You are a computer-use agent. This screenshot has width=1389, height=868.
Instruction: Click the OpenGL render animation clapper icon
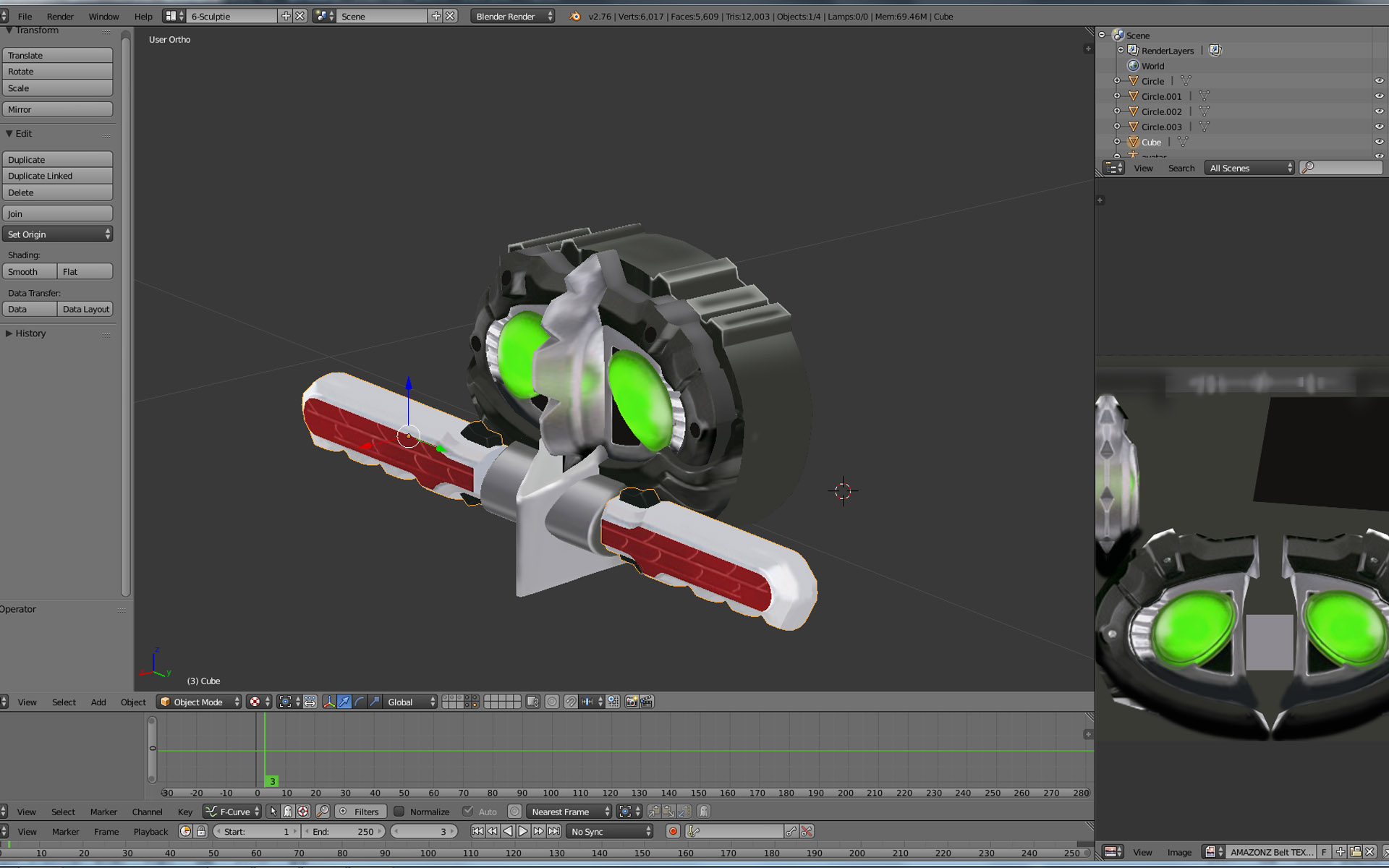click(x=647, y=702)
